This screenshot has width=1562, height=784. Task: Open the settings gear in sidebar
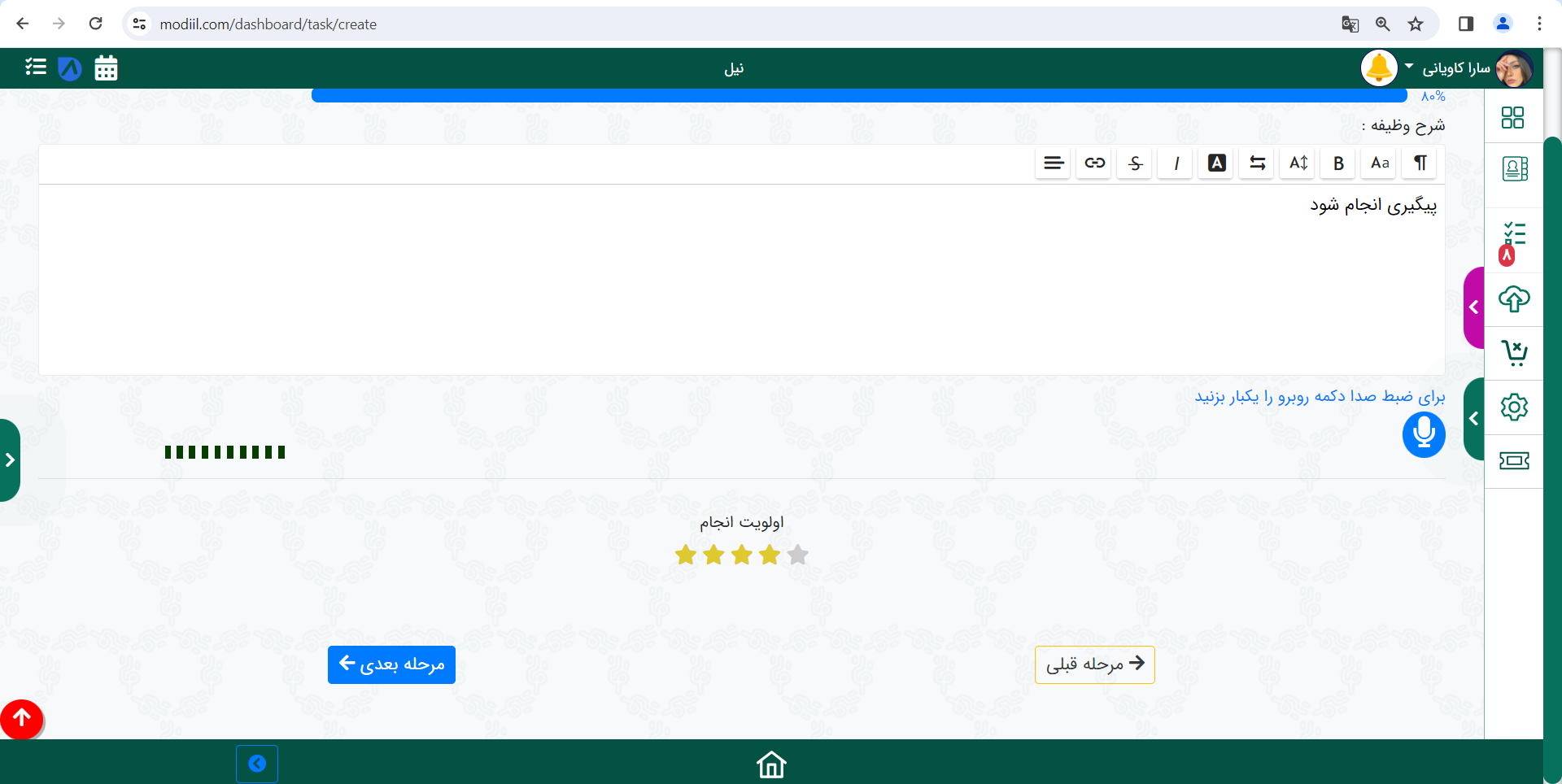click(1513, 407)
